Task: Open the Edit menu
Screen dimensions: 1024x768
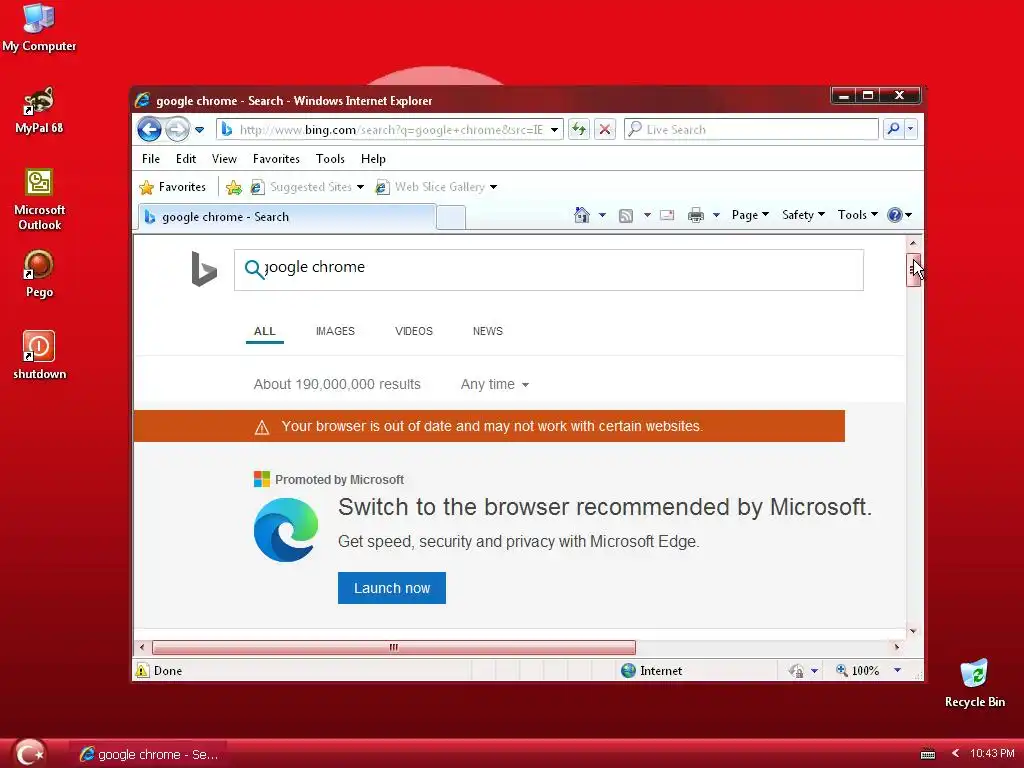Action: (x=185, y=159)
